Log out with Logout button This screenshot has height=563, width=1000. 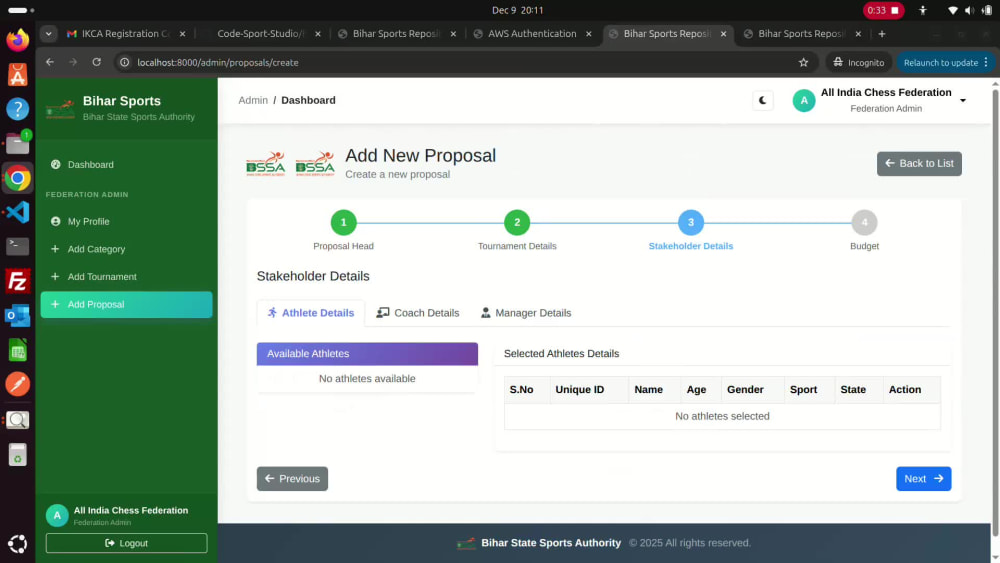[x=126, y=543]
